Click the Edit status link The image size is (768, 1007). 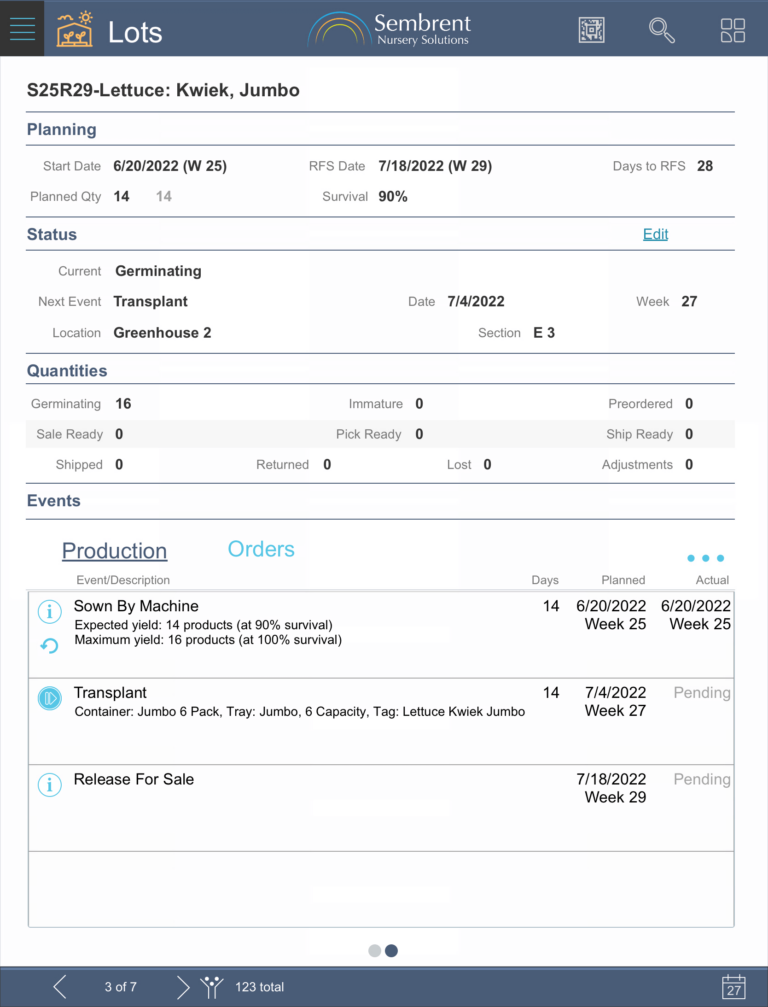[655, 234]
